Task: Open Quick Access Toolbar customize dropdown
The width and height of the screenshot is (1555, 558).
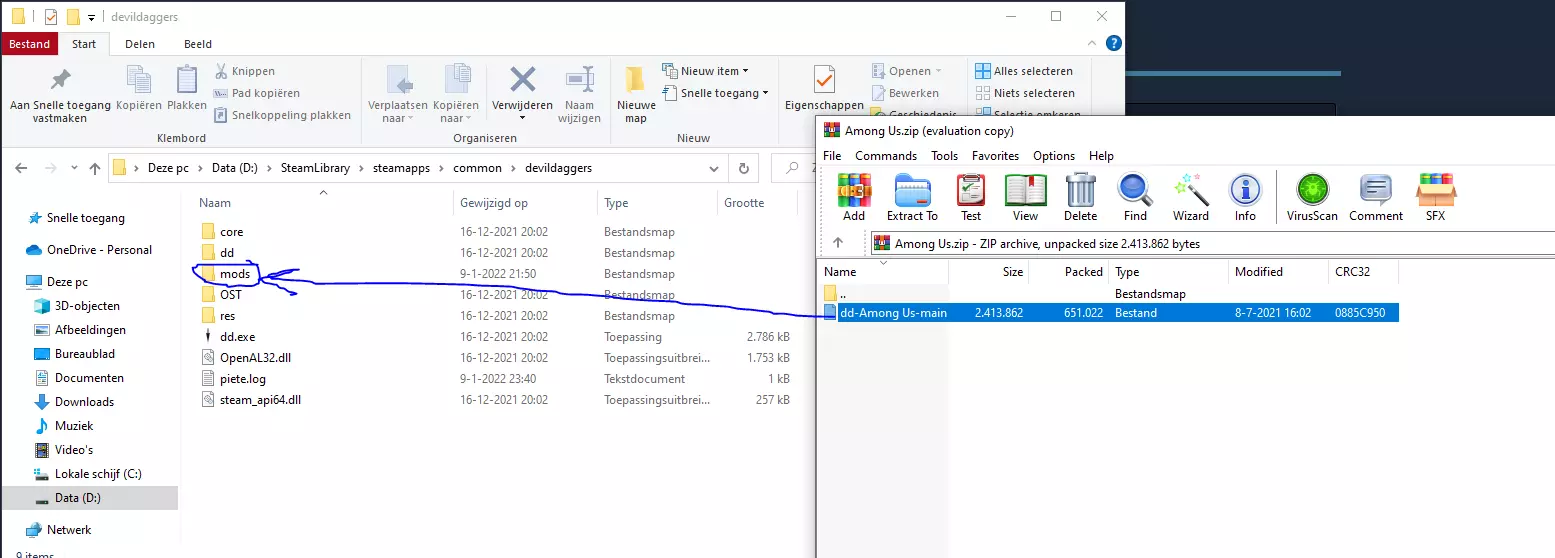Action: 91,17
